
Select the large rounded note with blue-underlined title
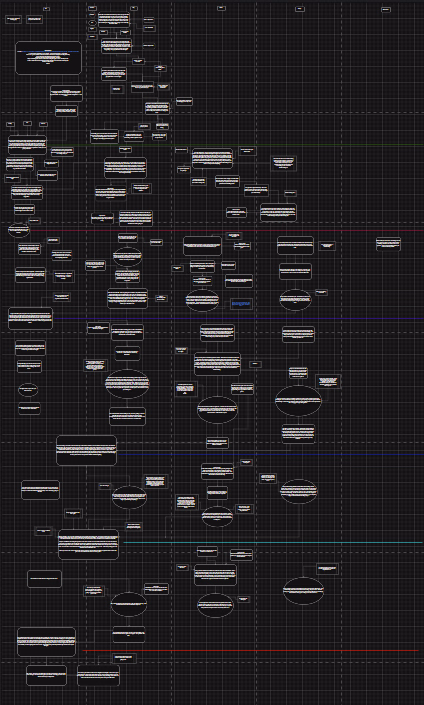49,58
